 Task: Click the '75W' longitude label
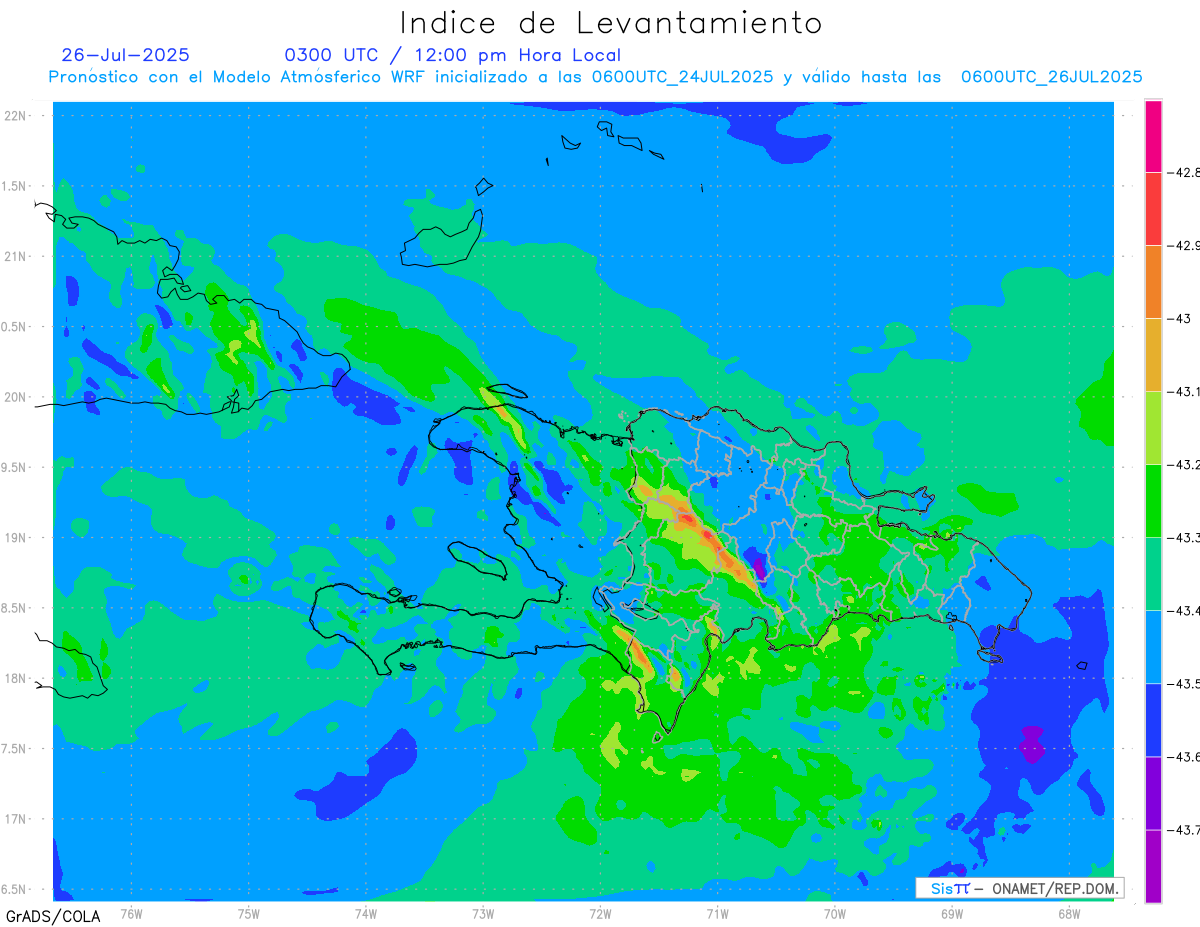(x=249, y=914)
